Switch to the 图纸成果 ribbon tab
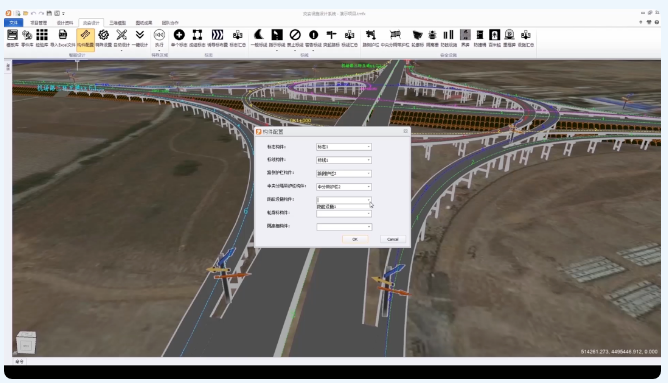 pos(144,23)
